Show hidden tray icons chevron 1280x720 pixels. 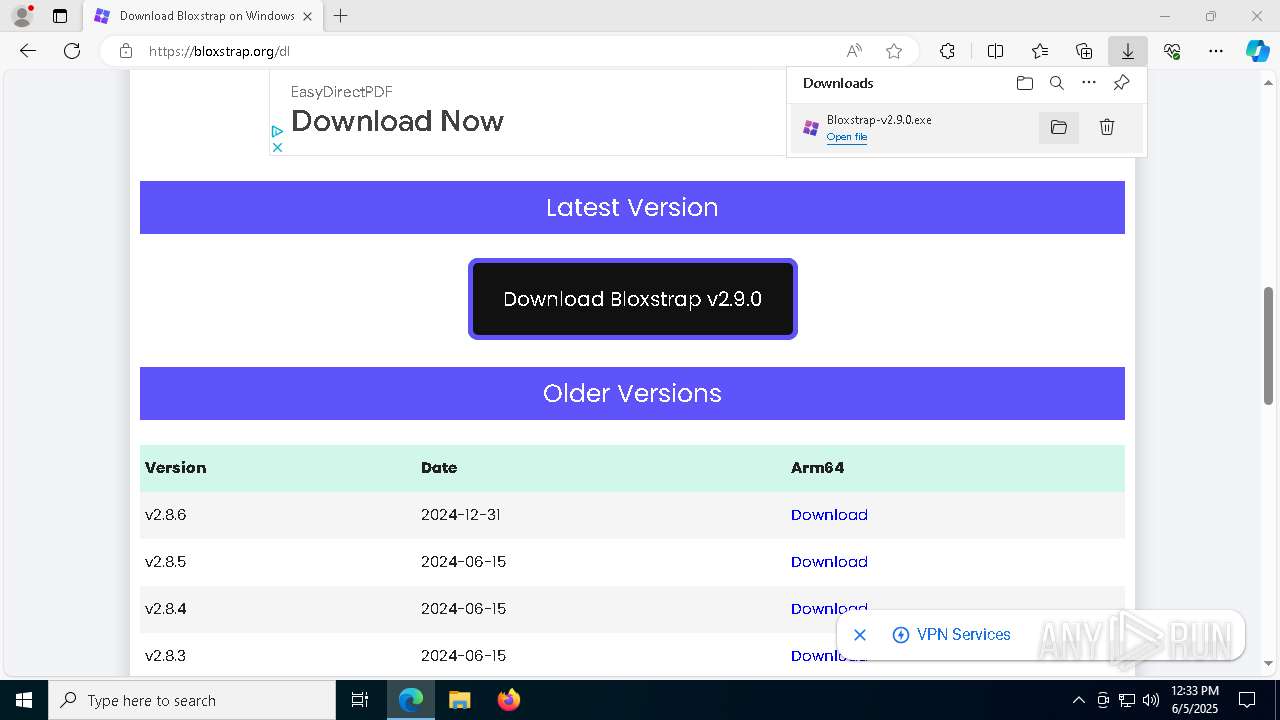click(x=1078, y=700)
